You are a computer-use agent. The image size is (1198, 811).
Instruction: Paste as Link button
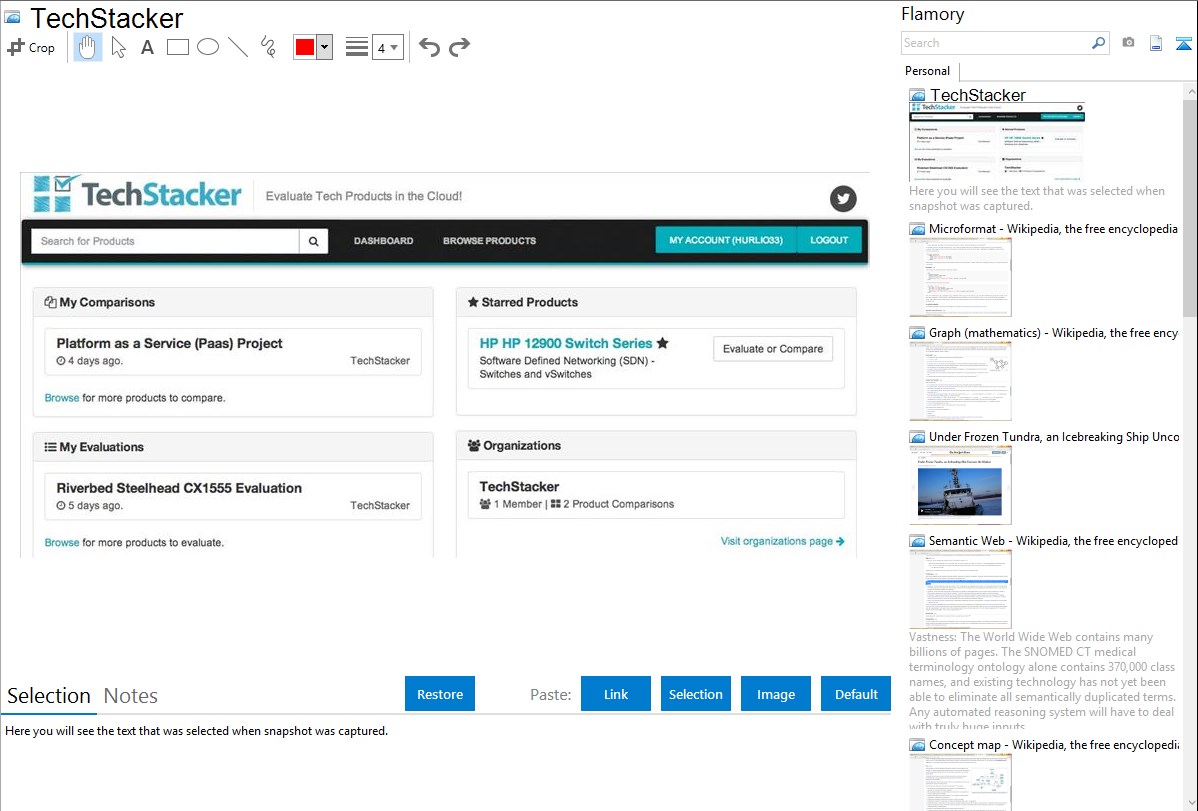click(616, 694)
